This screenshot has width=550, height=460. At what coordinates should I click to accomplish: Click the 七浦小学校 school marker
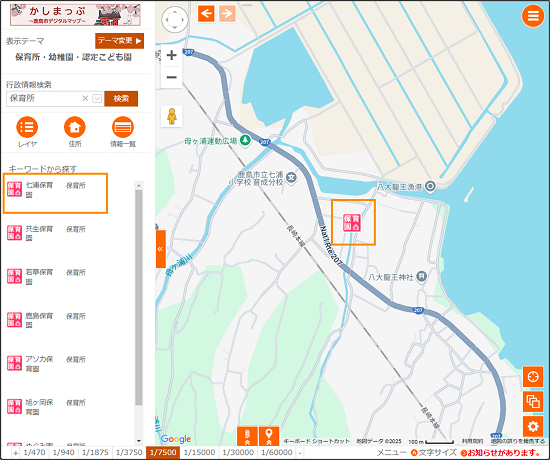coord(291,177)
